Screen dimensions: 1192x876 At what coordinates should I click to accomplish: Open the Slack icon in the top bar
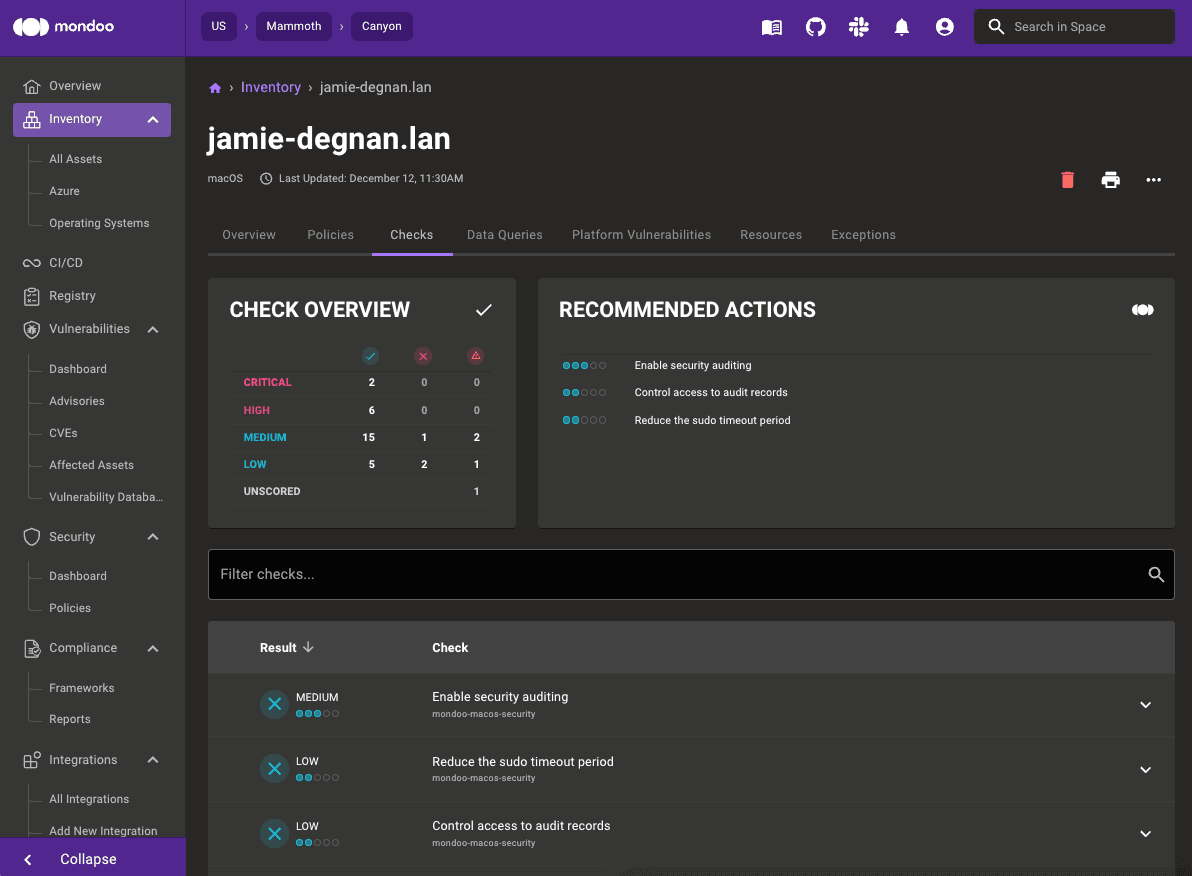pyautogui.click(x=858, y=27)
